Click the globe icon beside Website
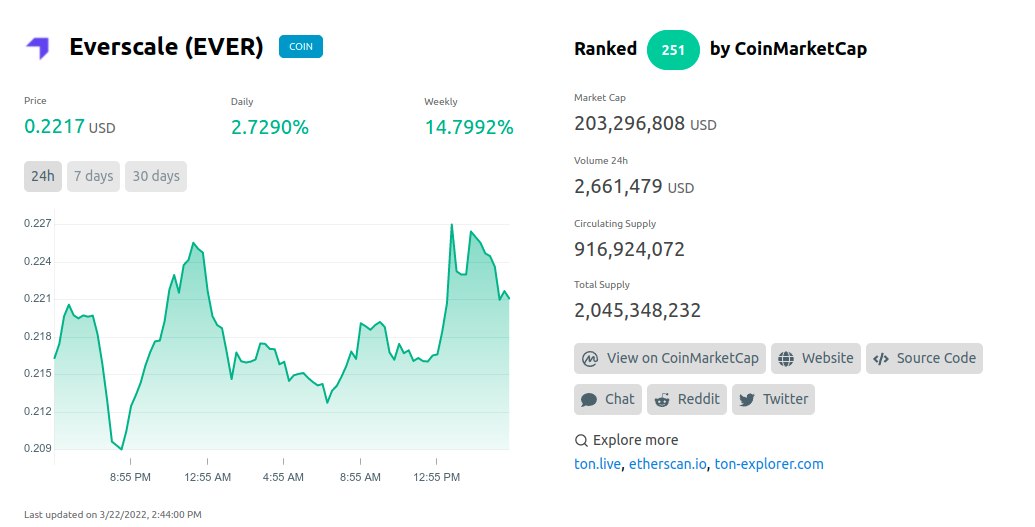 tap(786, 358)
